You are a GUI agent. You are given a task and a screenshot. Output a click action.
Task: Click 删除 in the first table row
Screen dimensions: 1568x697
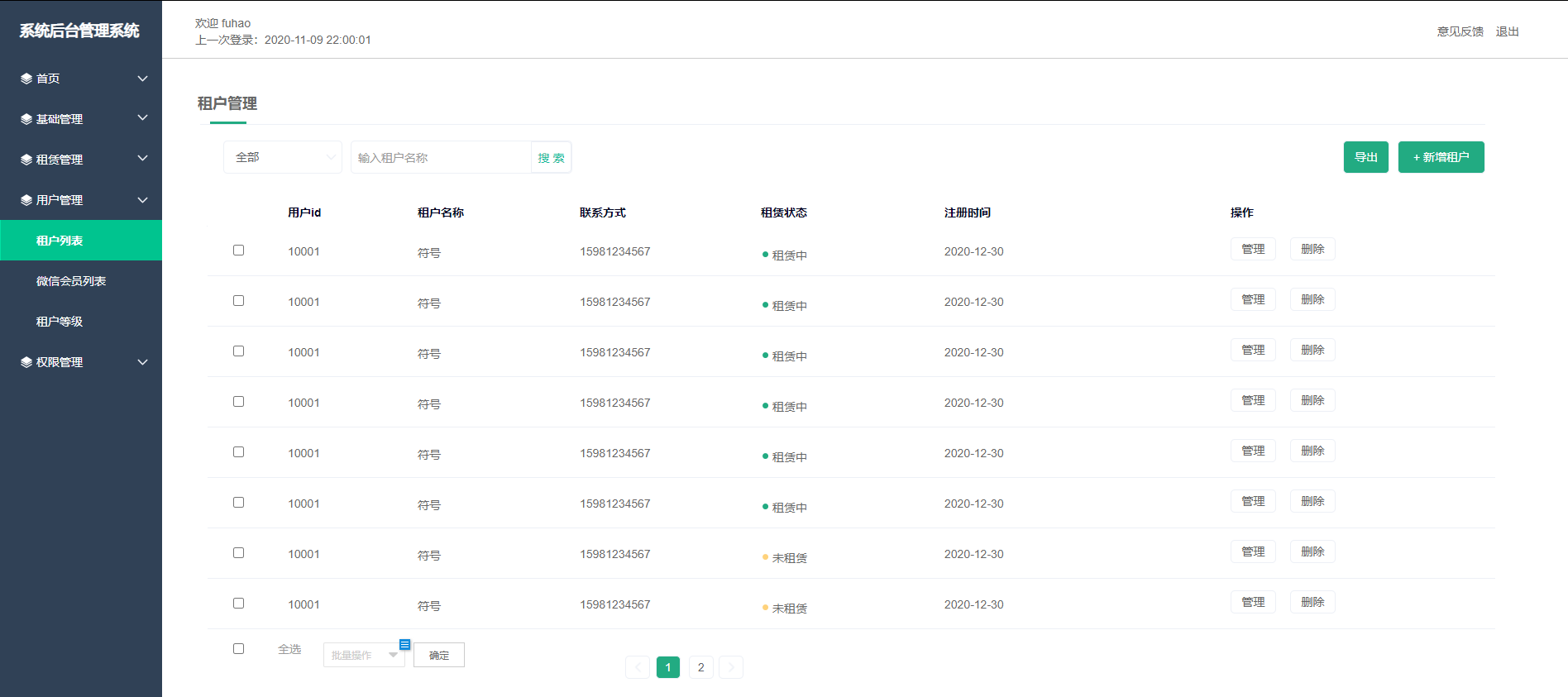tap(1312, 249)
